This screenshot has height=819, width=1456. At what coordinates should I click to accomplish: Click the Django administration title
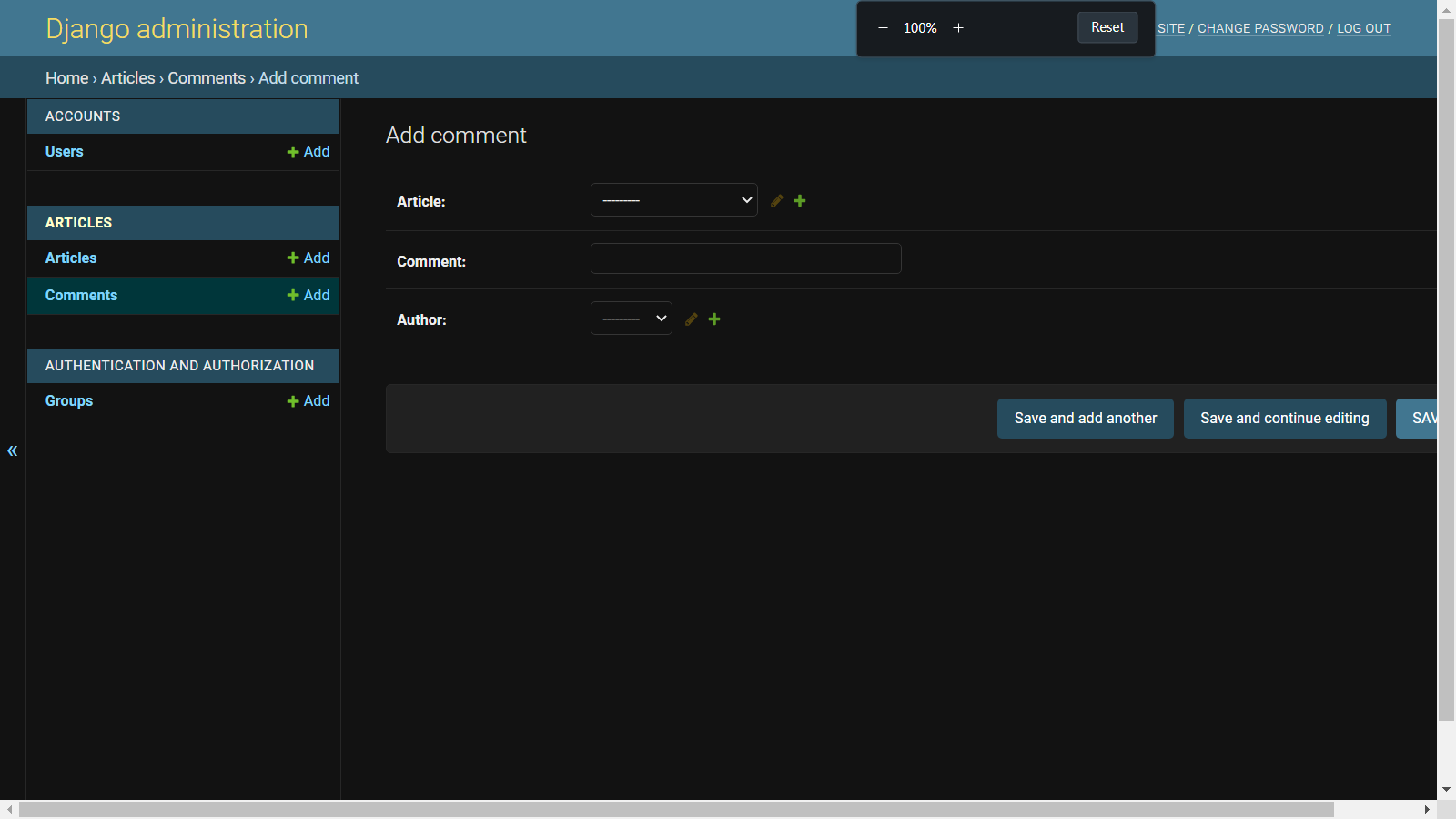coord(177,29)
